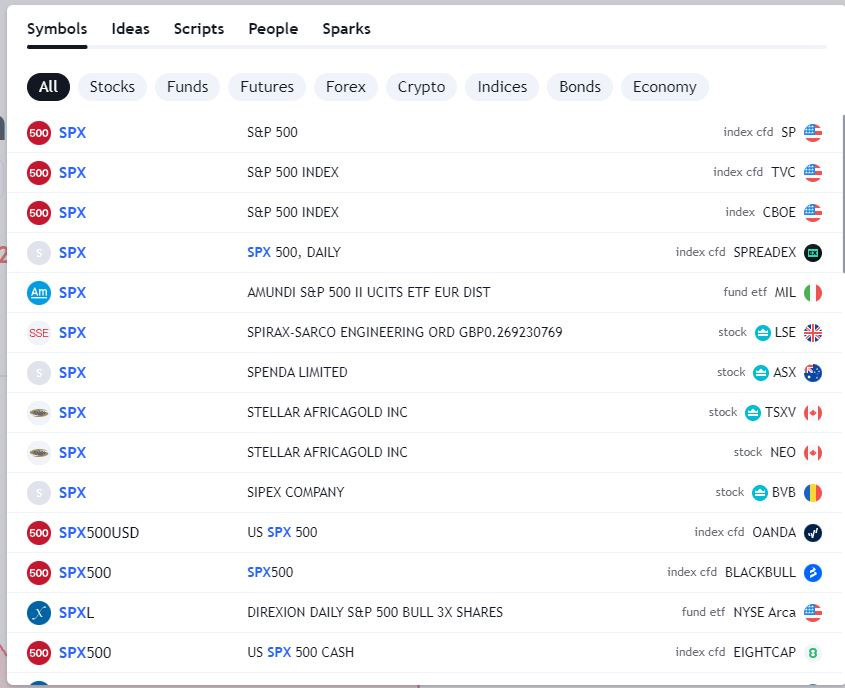Image resolution: width=845 pixels, height=688 pixels.
Task: Filter results by Crypto
Action: pos(421,87)
